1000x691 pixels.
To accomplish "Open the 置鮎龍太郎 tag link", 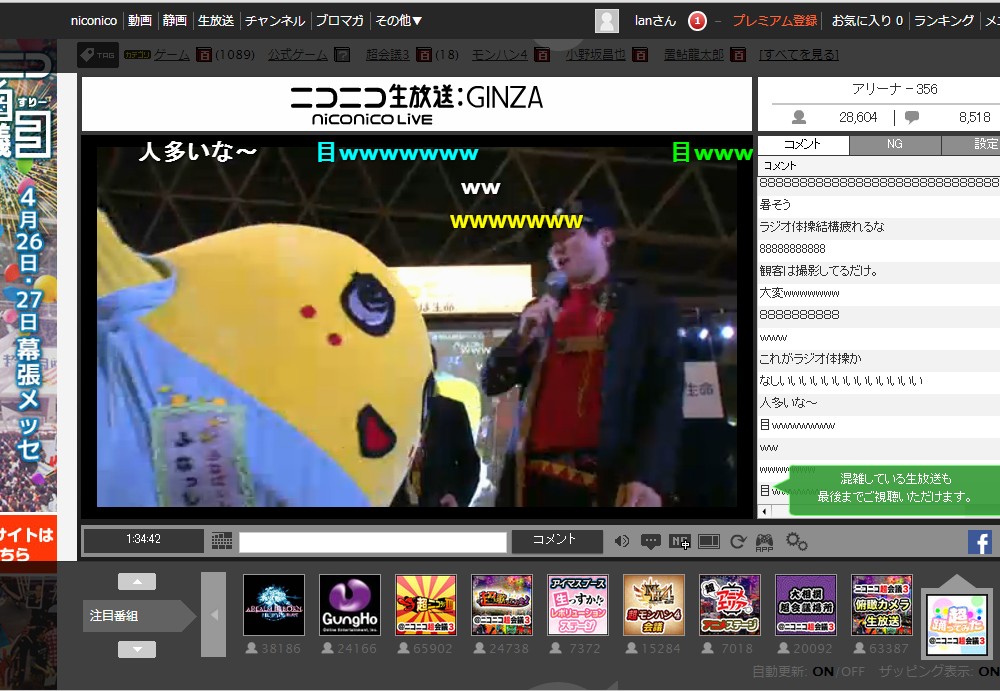I will tap(694, 55).
